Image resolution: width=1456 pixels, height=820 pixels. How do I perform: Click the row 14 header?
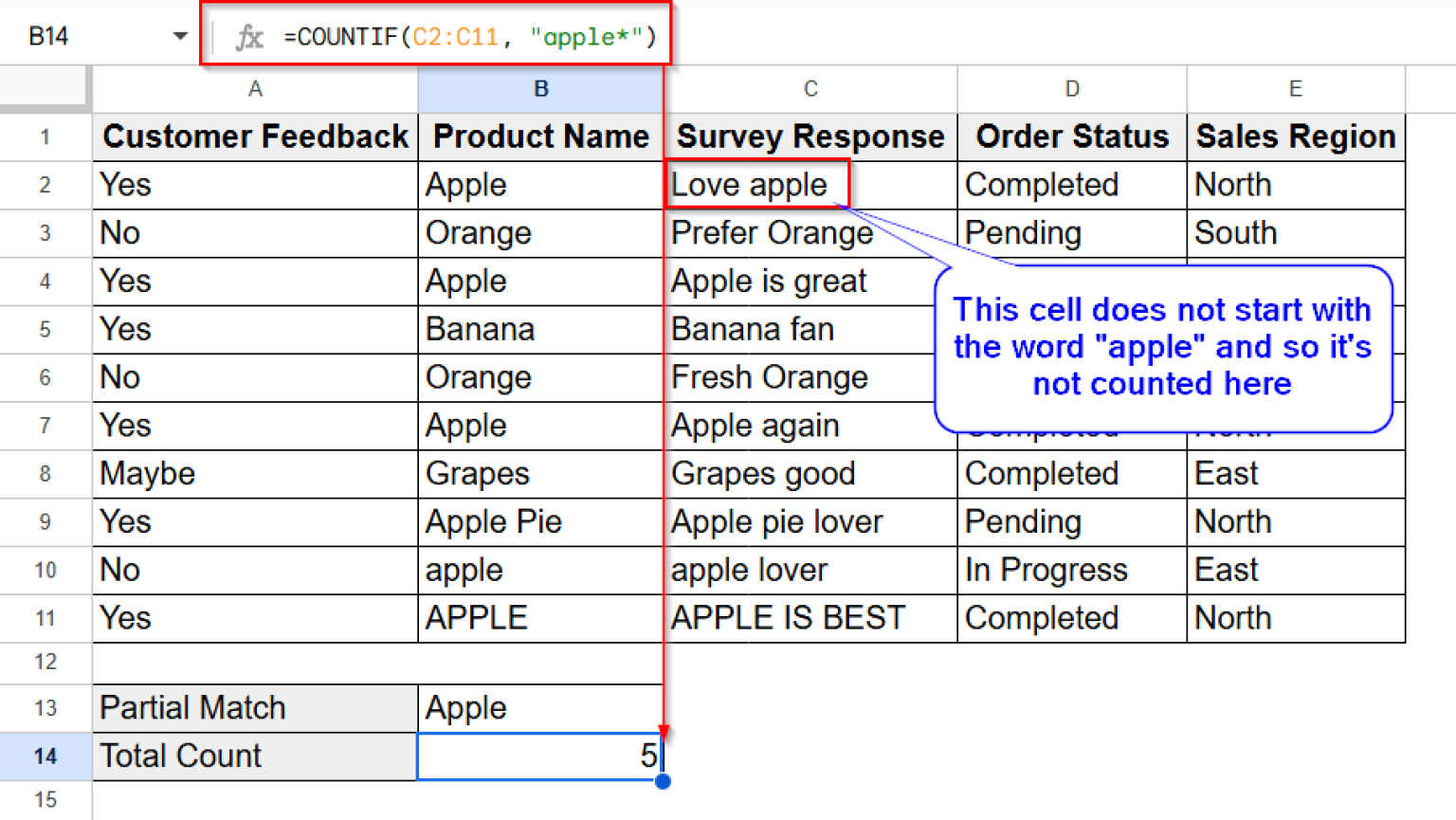(45, 756)
